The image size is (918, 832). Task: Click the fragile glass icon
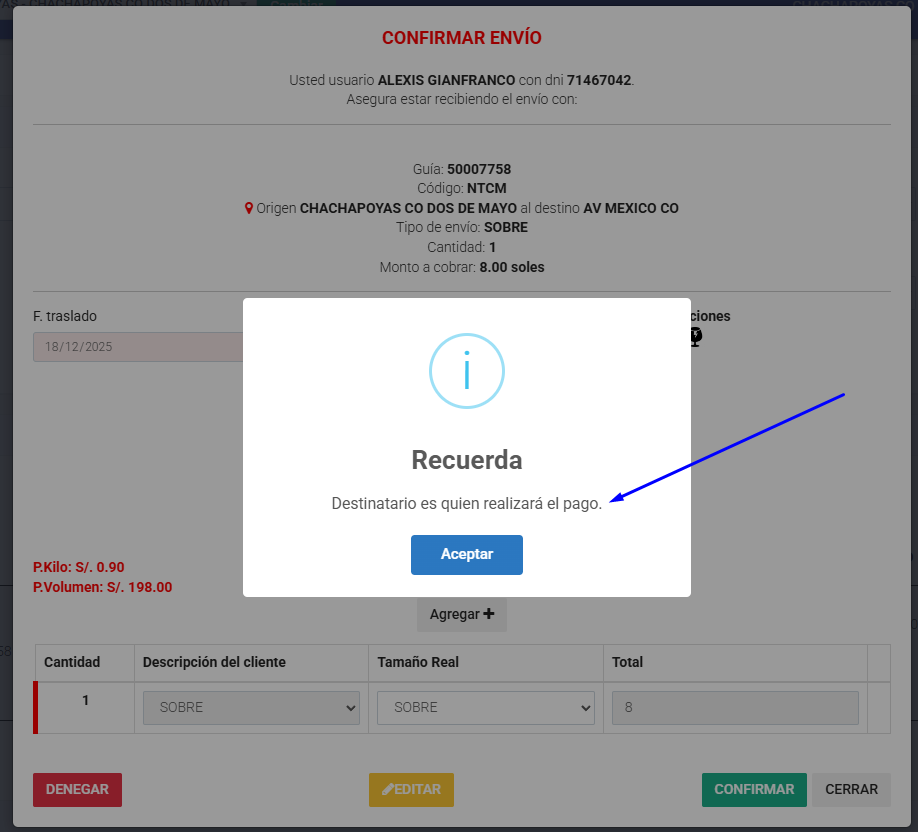[x=696, y=338]
